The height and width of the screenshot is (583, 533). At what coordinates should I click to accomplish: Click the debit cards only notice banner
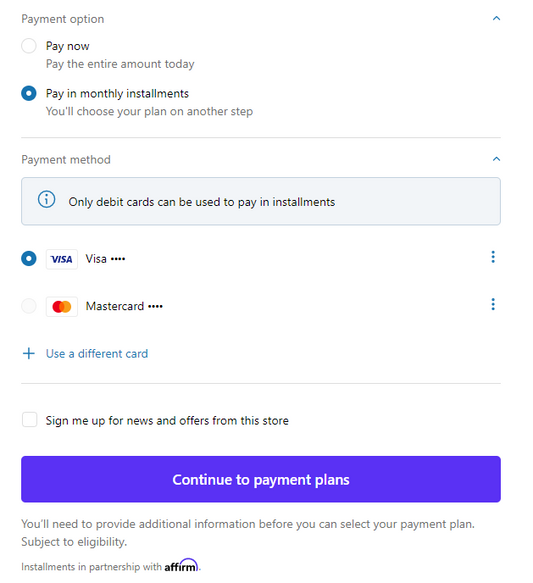click(x=261, y=201)
